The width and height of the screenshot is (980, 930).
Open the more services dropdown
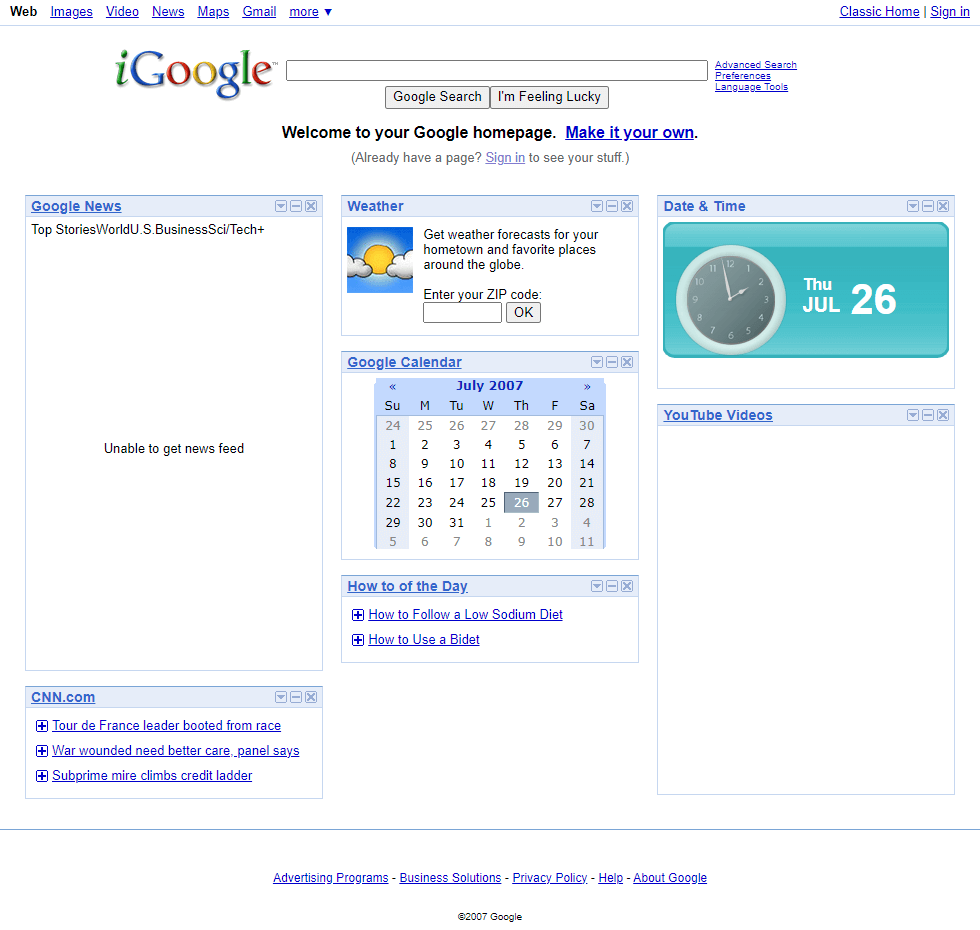pyautogui.click(x=311, y=12)
